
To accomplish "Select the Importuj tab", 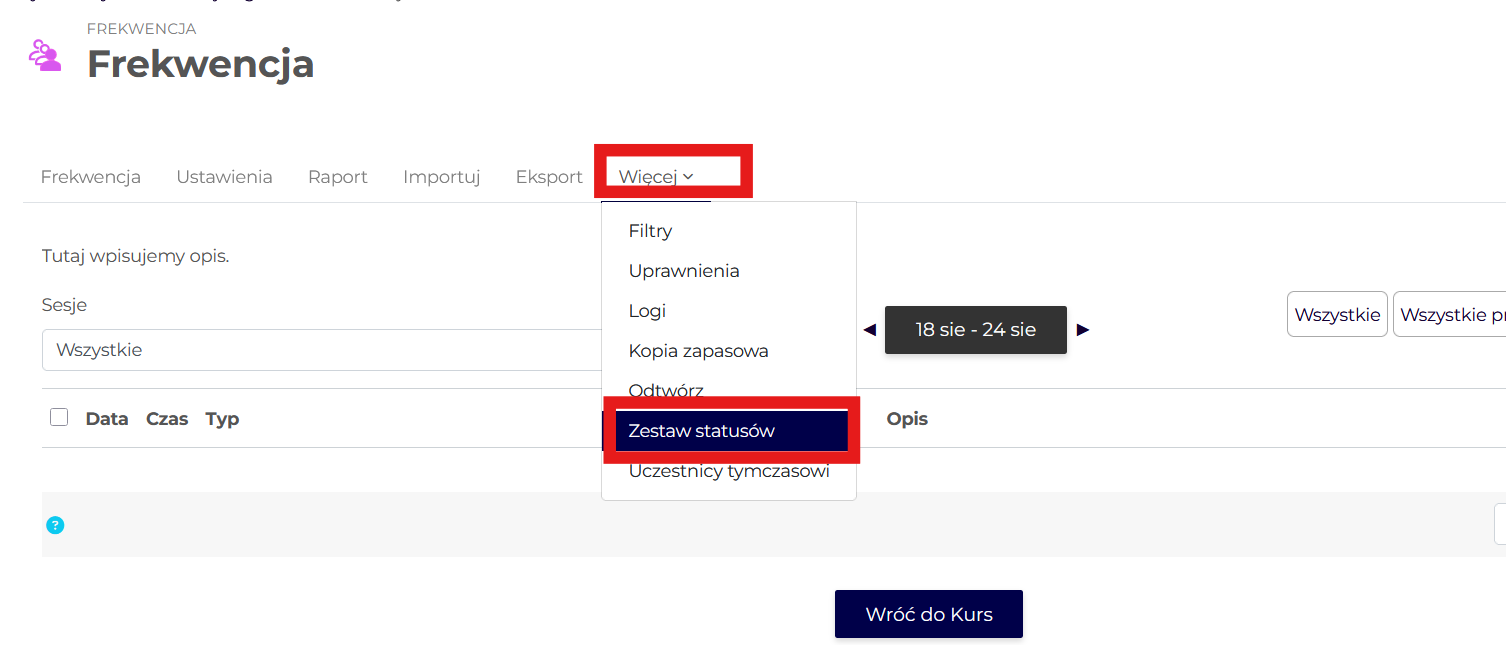I will [441, 177].
